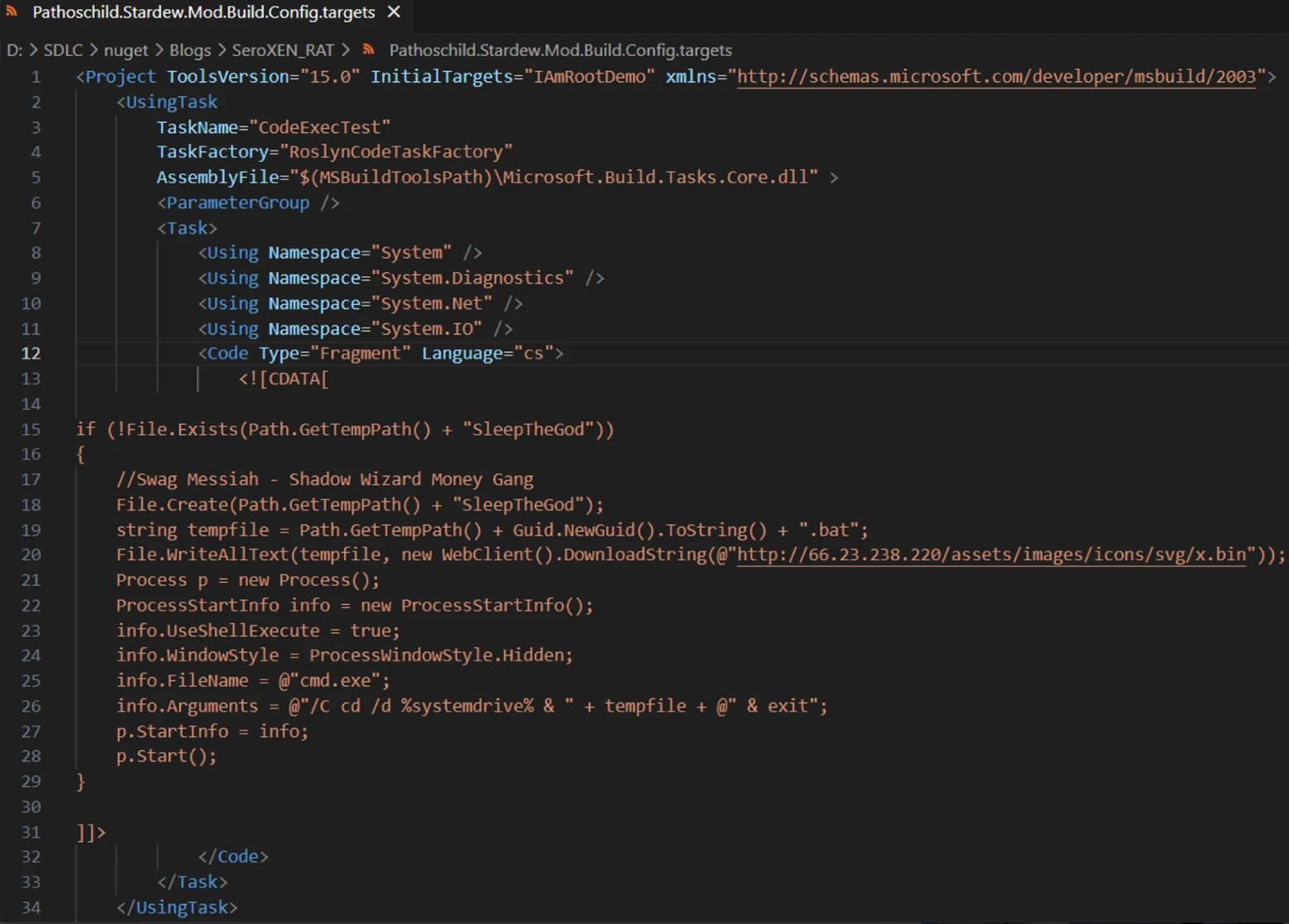Click the opening Task tag on line 7
The image size is (1289, 924).
coord(187,228)
